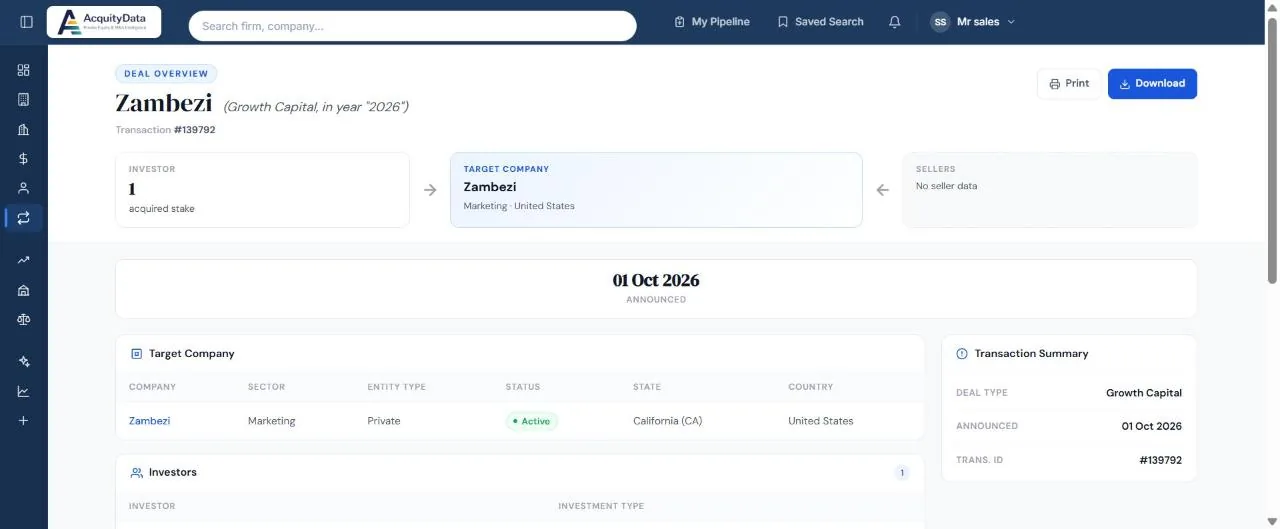
Task: Click the California (CA) state cell
Action: tap(668, 421)
